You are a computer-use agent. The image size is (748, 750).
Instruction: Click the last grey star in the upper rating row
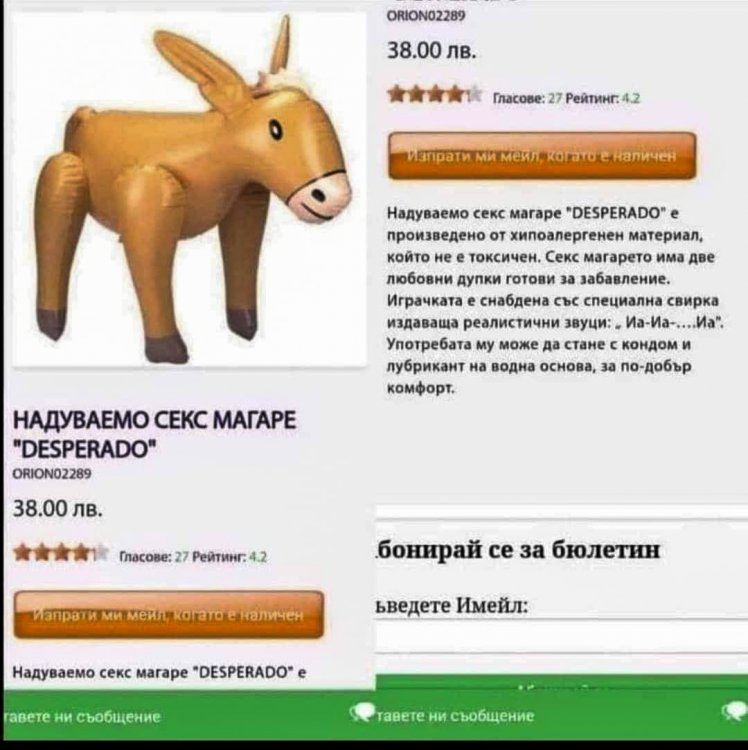point(473,94)
